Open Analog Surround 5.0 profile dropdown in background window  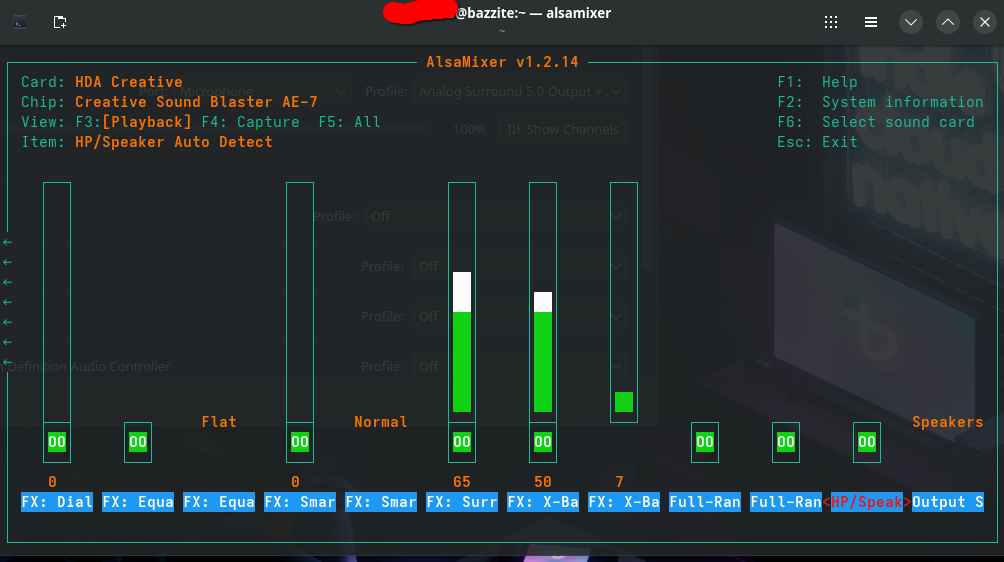click(519, 92)
